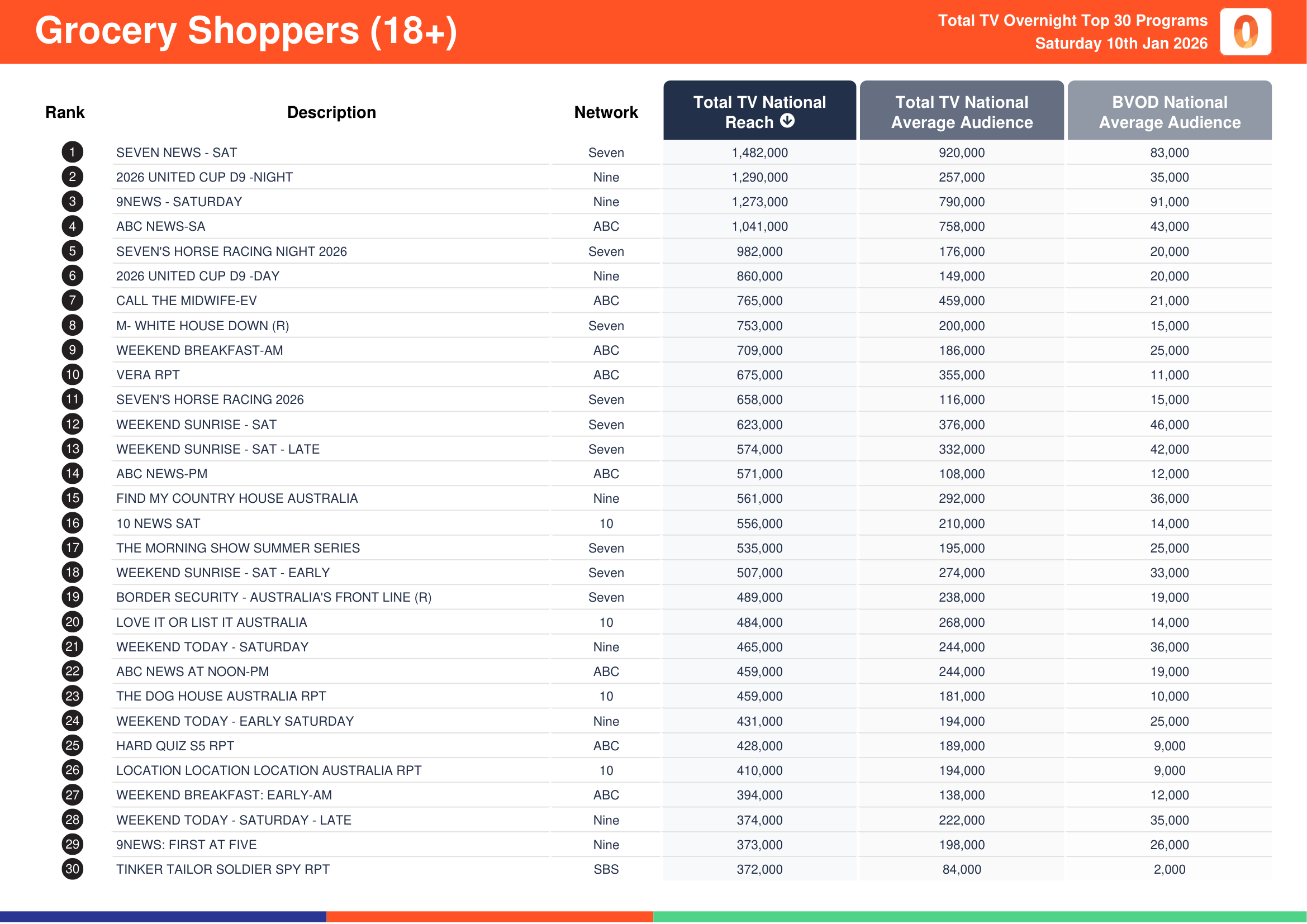Viewport: 1307px width, 924px height.
Task: Click the green footer bar segment
Action: [x=979, y=916]
